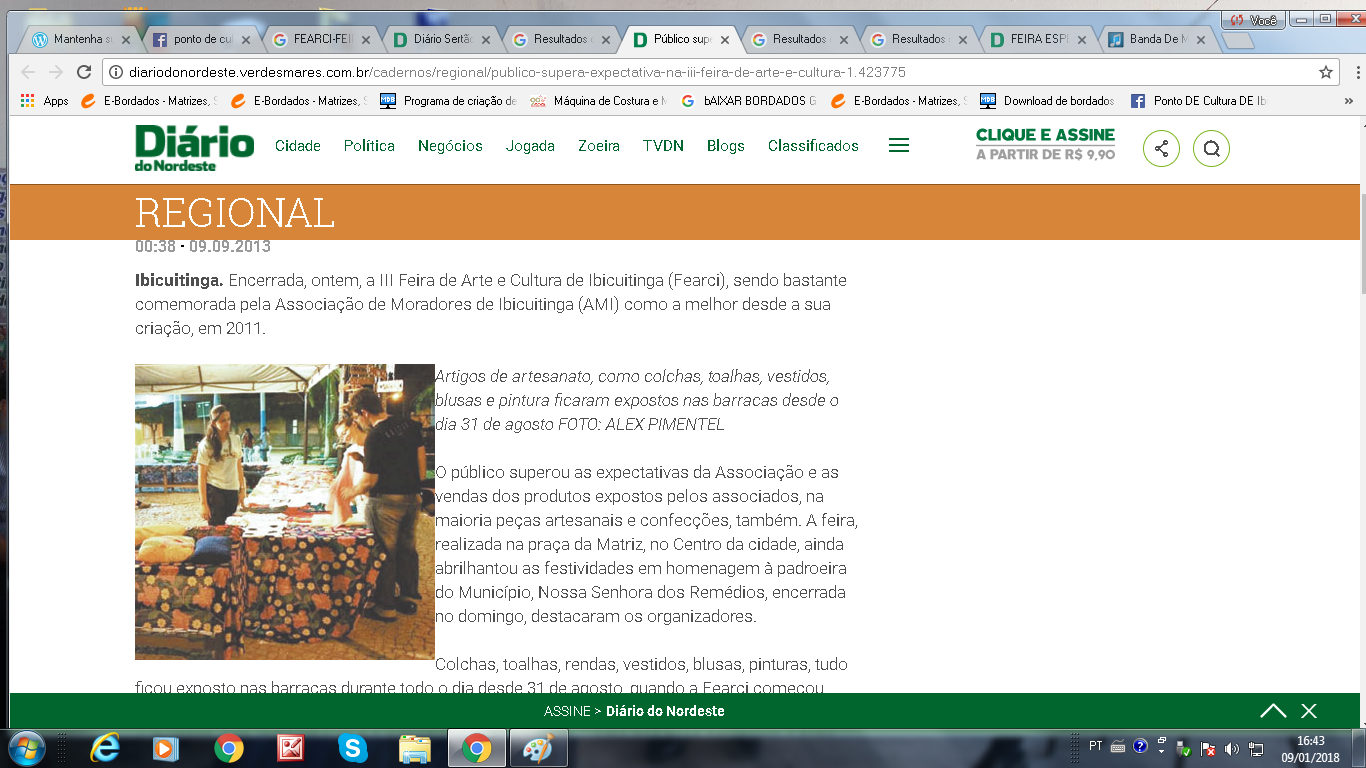Click the share icon in the site header
The height and width of the screenshot is (768, 1366).
click(1161, 149)
